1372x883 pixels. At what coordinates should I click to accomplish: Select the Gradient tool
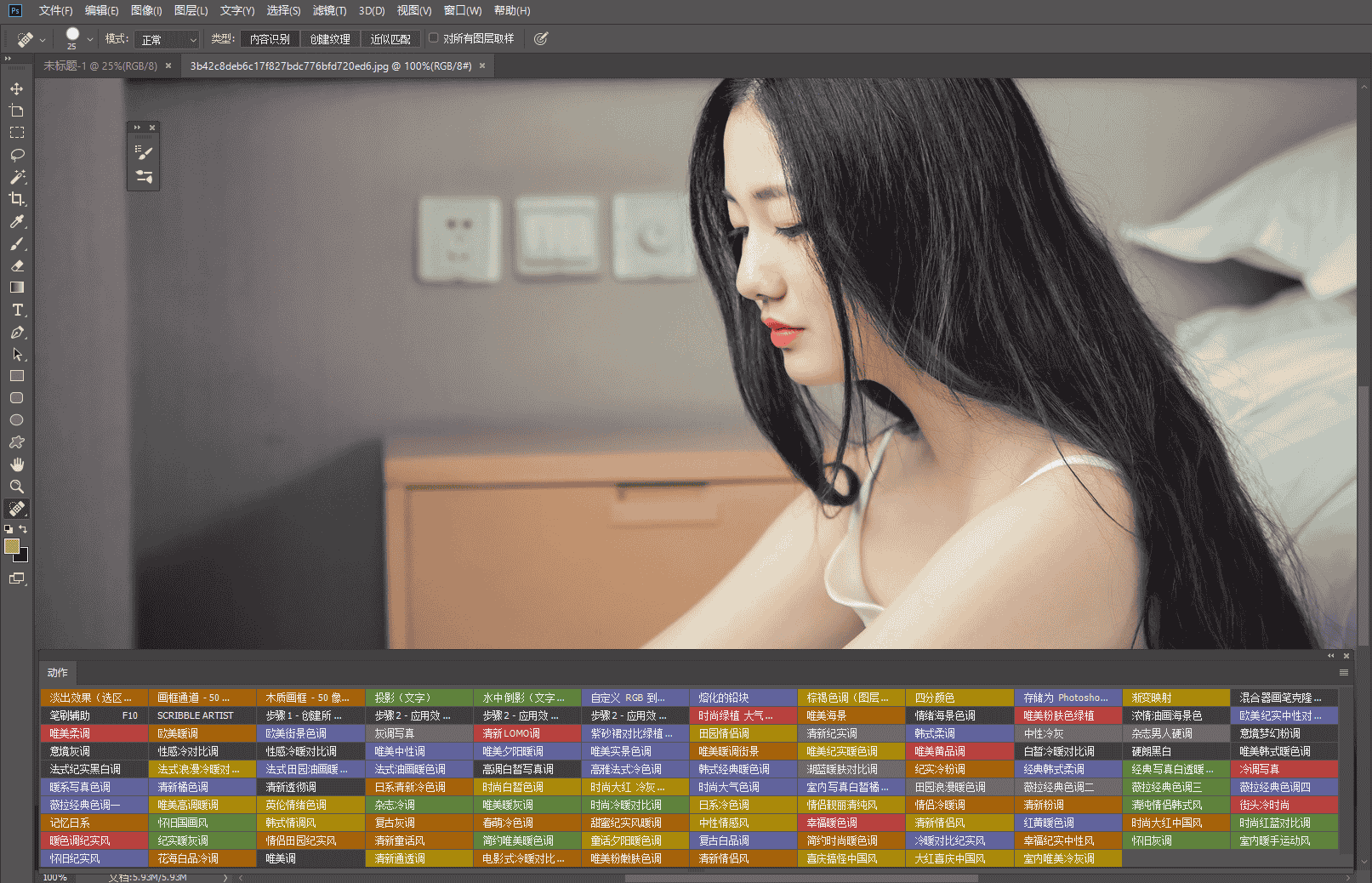(16, 288)
